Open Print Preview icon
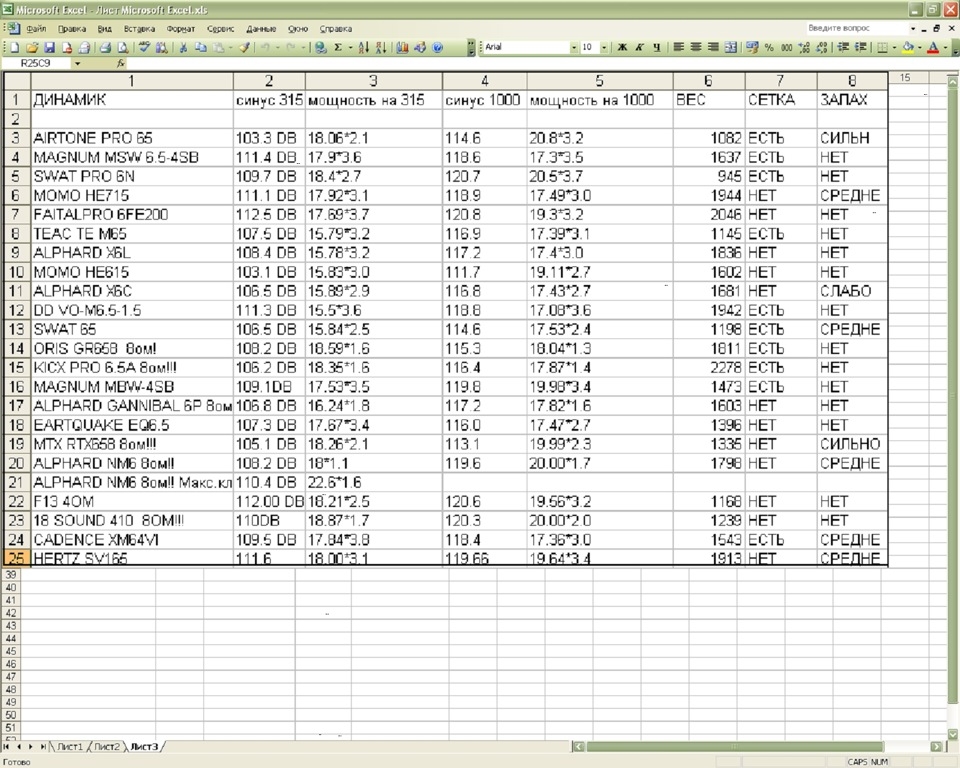This screenshot has height=768, width=960. tap(122, 47)
